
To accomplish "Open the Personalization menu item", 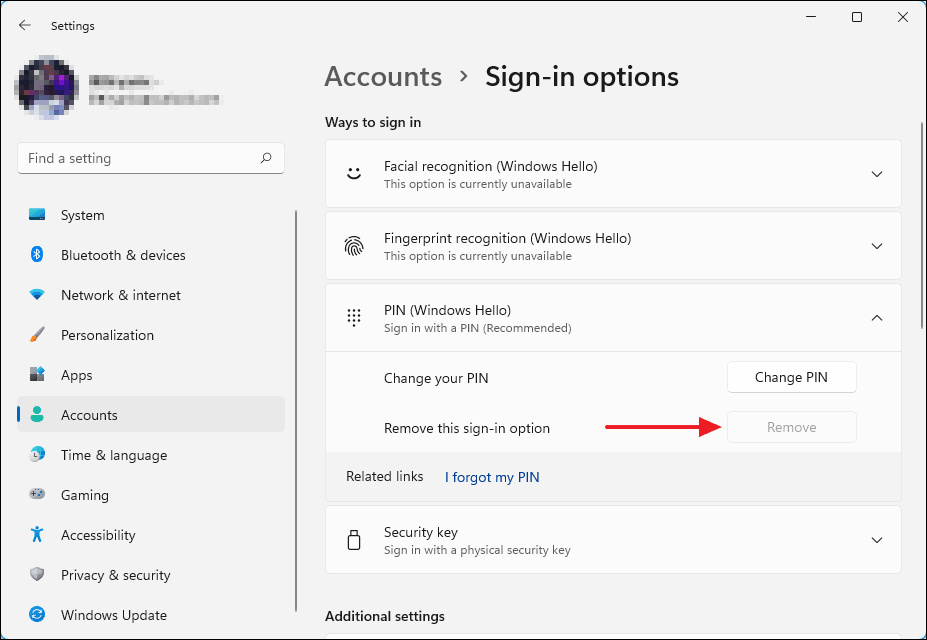I will [151, 335].
